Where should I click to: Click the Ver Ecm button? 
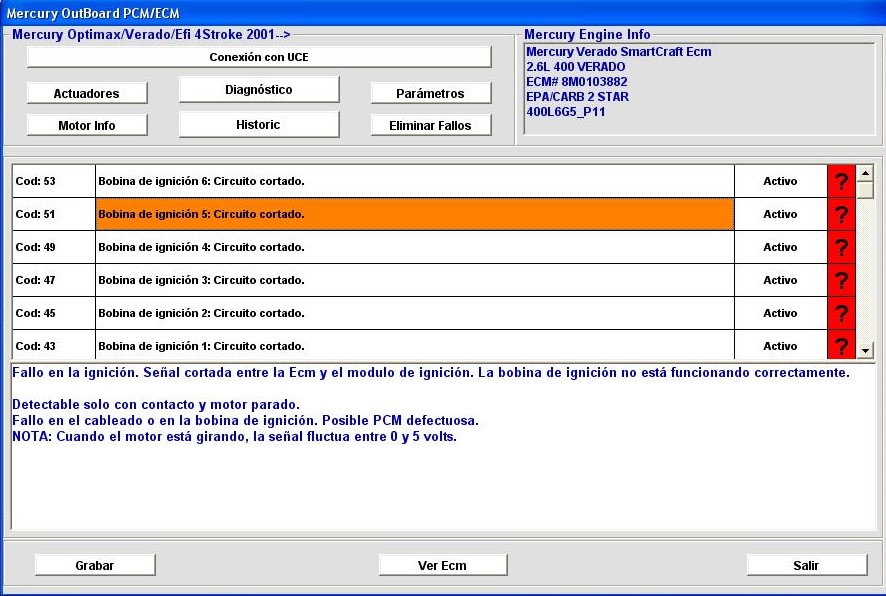(x=442, y=565)
